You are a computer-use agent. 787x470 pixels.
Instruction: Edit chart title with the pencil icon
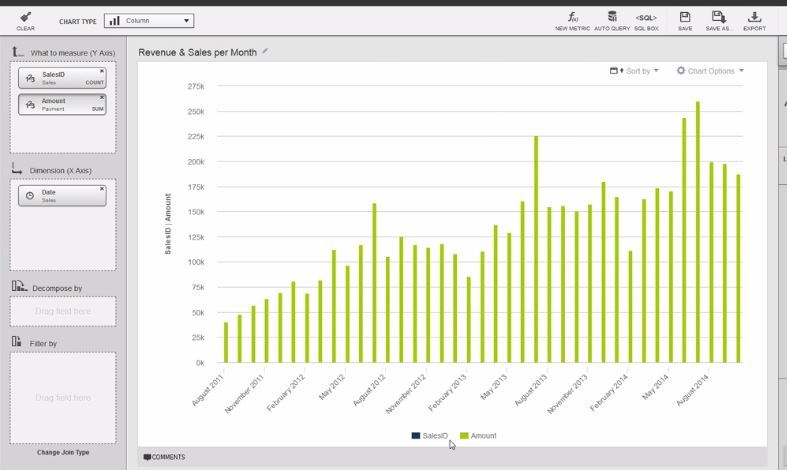(265, 51)
